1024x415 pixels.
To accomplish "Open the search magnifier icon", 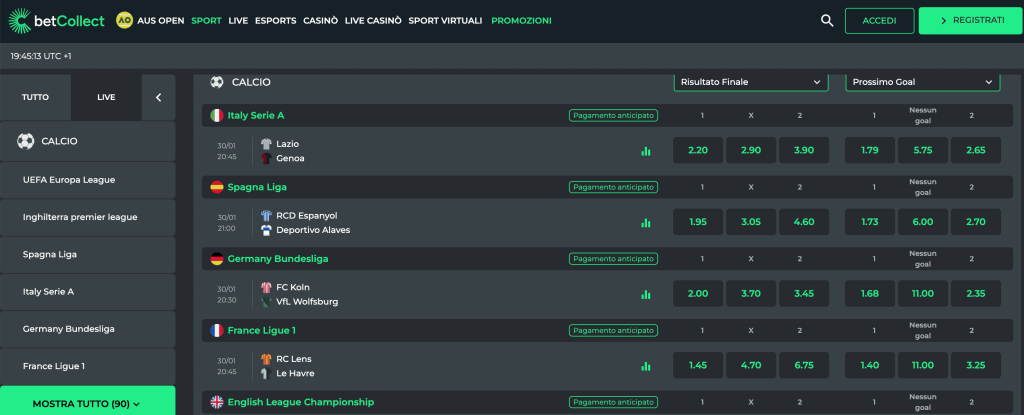I will point(827,21).
